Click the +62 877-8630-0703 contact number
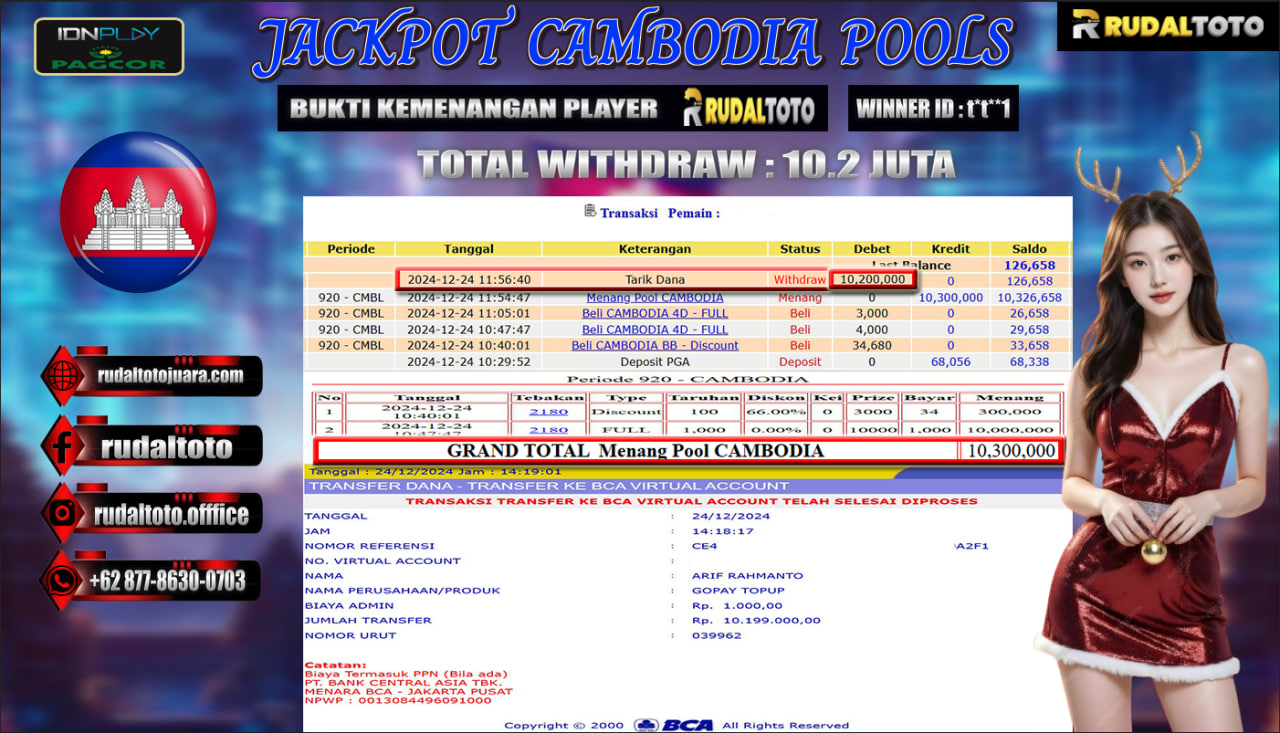1280x733 pixels. point(167,581)
